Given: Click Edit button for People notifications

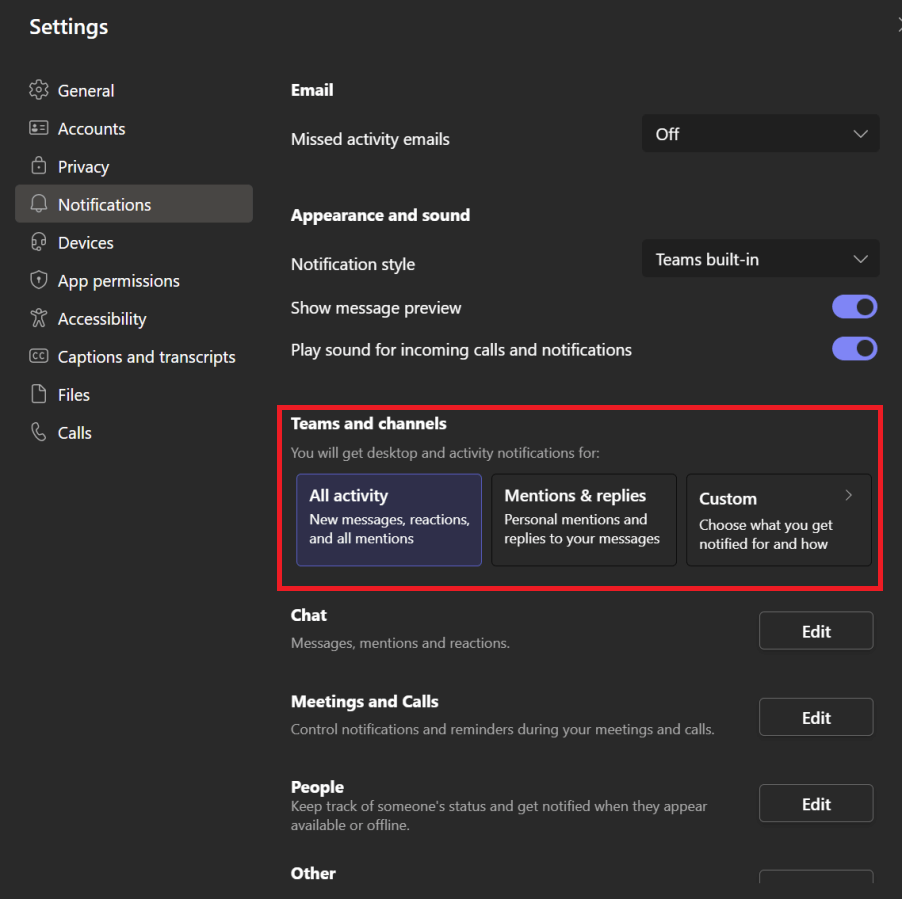Looking at the screenshot, I should [x=816, y=803].
